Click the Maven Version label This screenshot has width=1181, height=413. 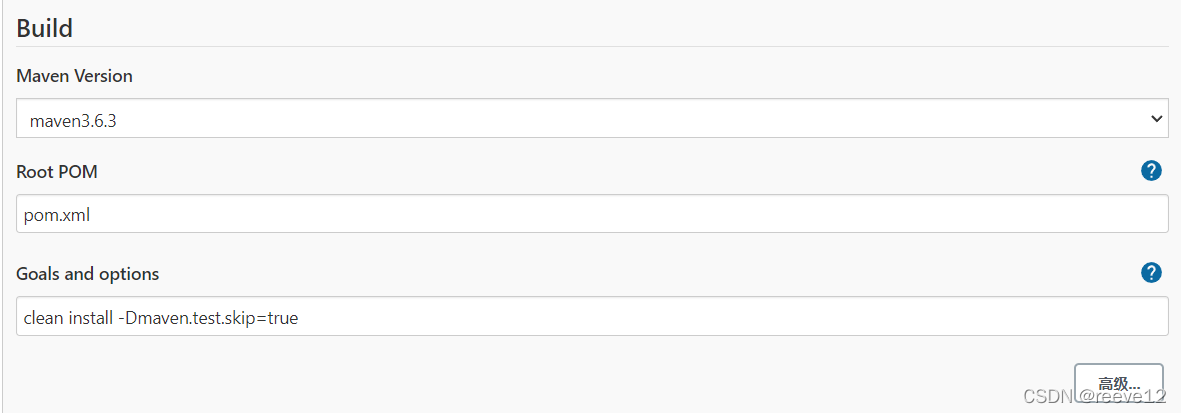[75, 76]
